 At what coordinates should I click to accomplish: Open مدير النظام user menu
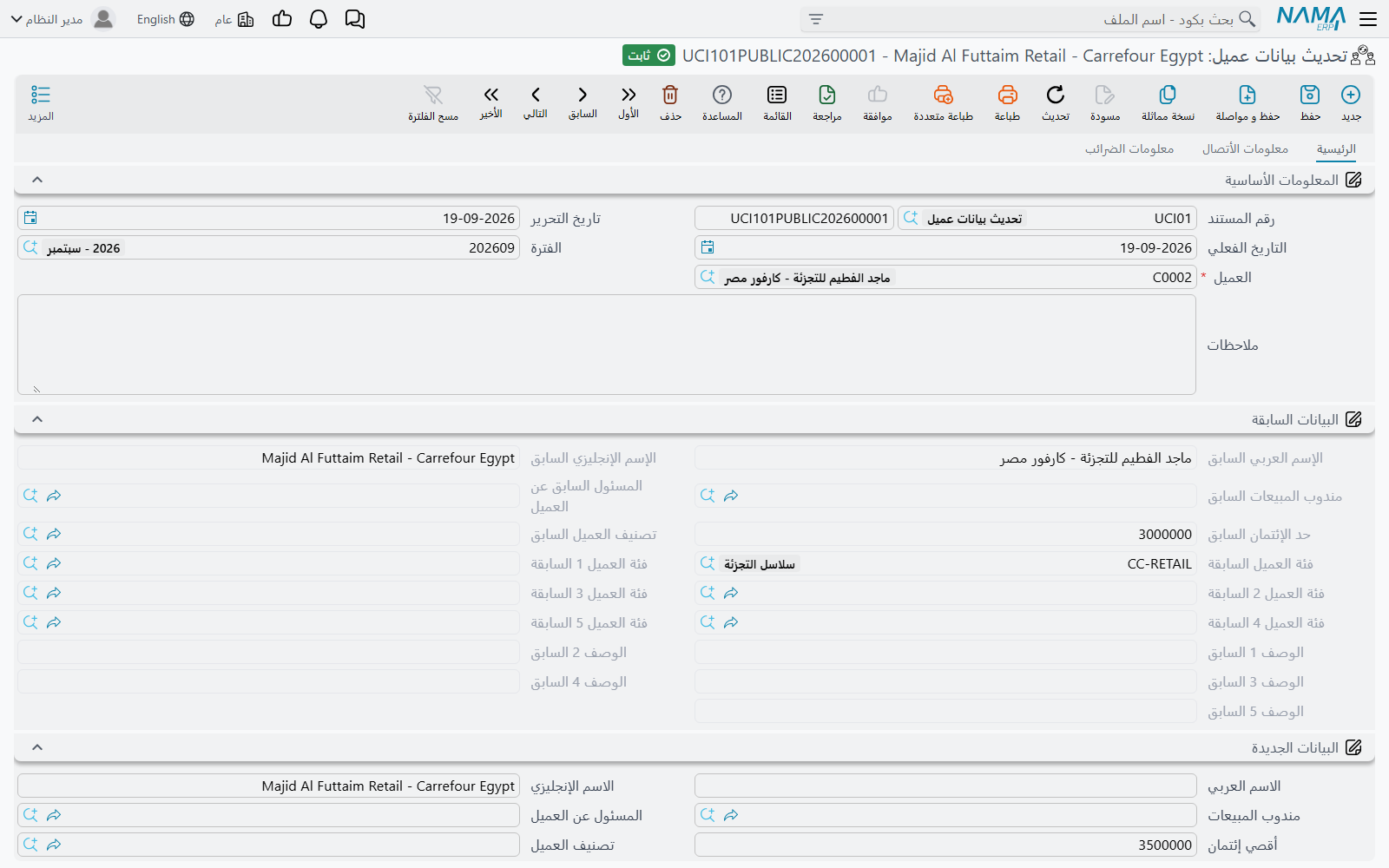pos(63,19)
